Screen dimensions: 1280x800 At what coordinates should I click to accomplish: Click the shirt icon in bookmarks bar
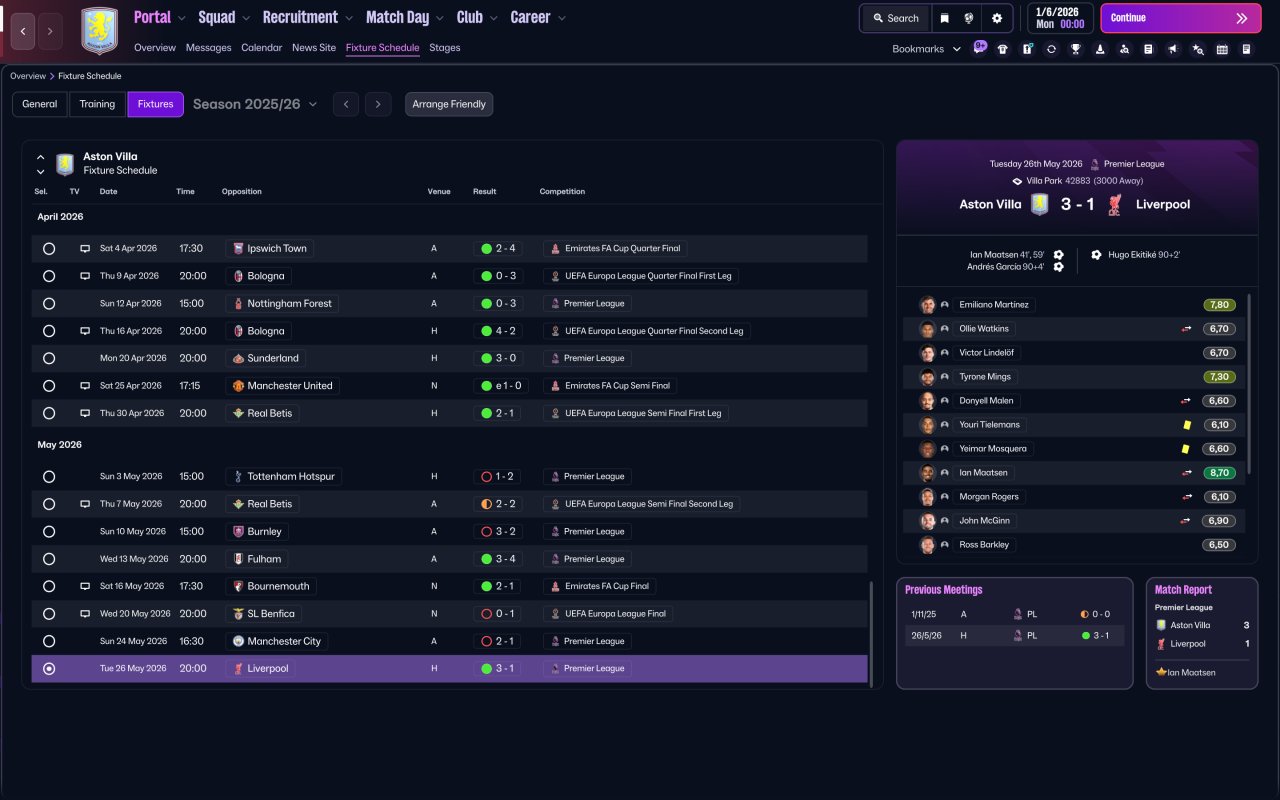point(1003,49)
